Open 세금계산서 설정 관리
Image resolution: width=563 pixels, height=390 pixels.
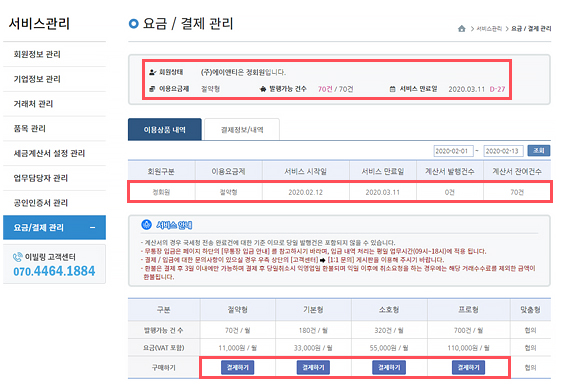(54, 153)
